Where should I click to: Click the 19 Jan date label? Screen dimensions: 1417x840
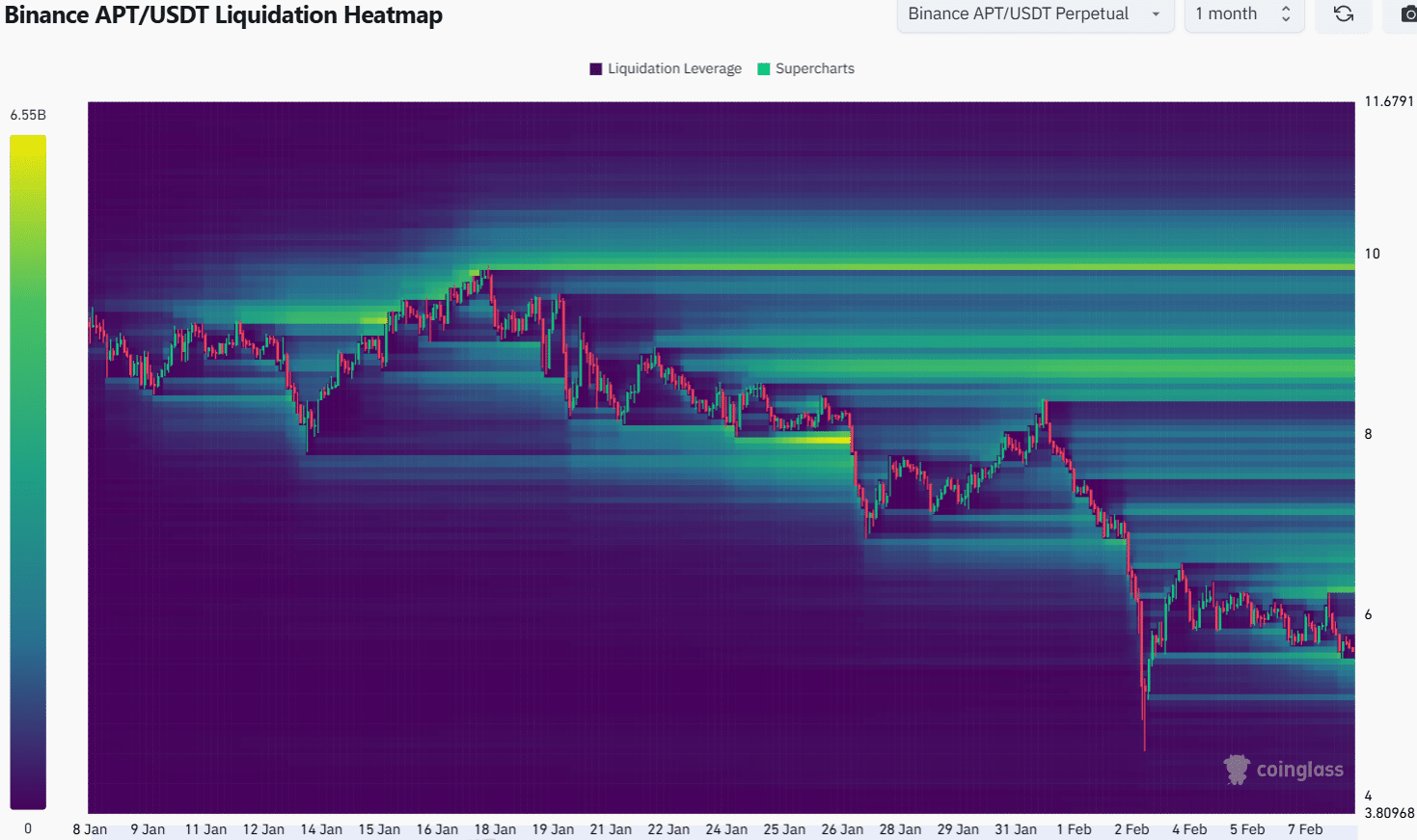point(553,829)
